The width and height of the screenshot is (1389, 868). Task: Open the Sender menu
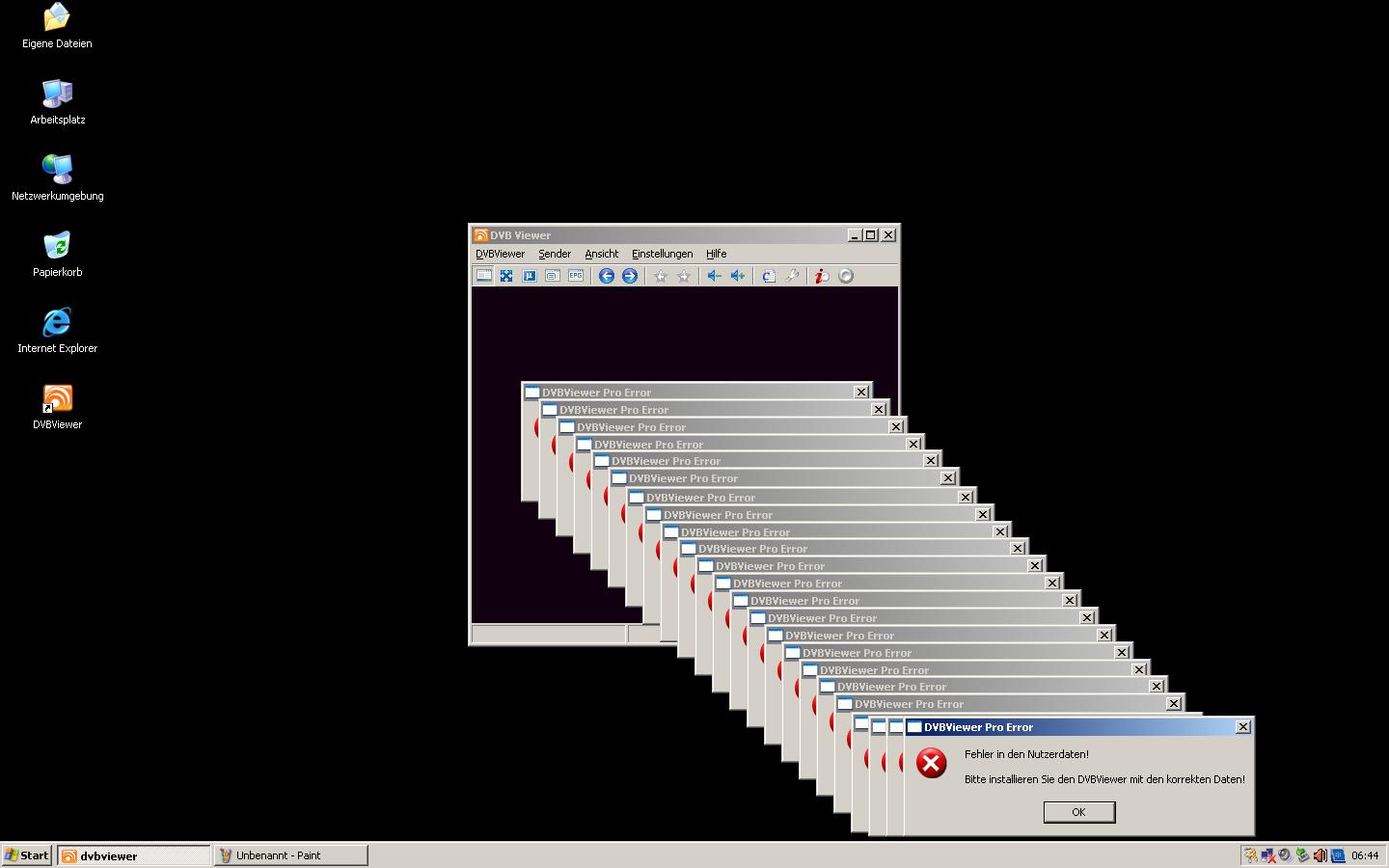click(x=555, y=254)
